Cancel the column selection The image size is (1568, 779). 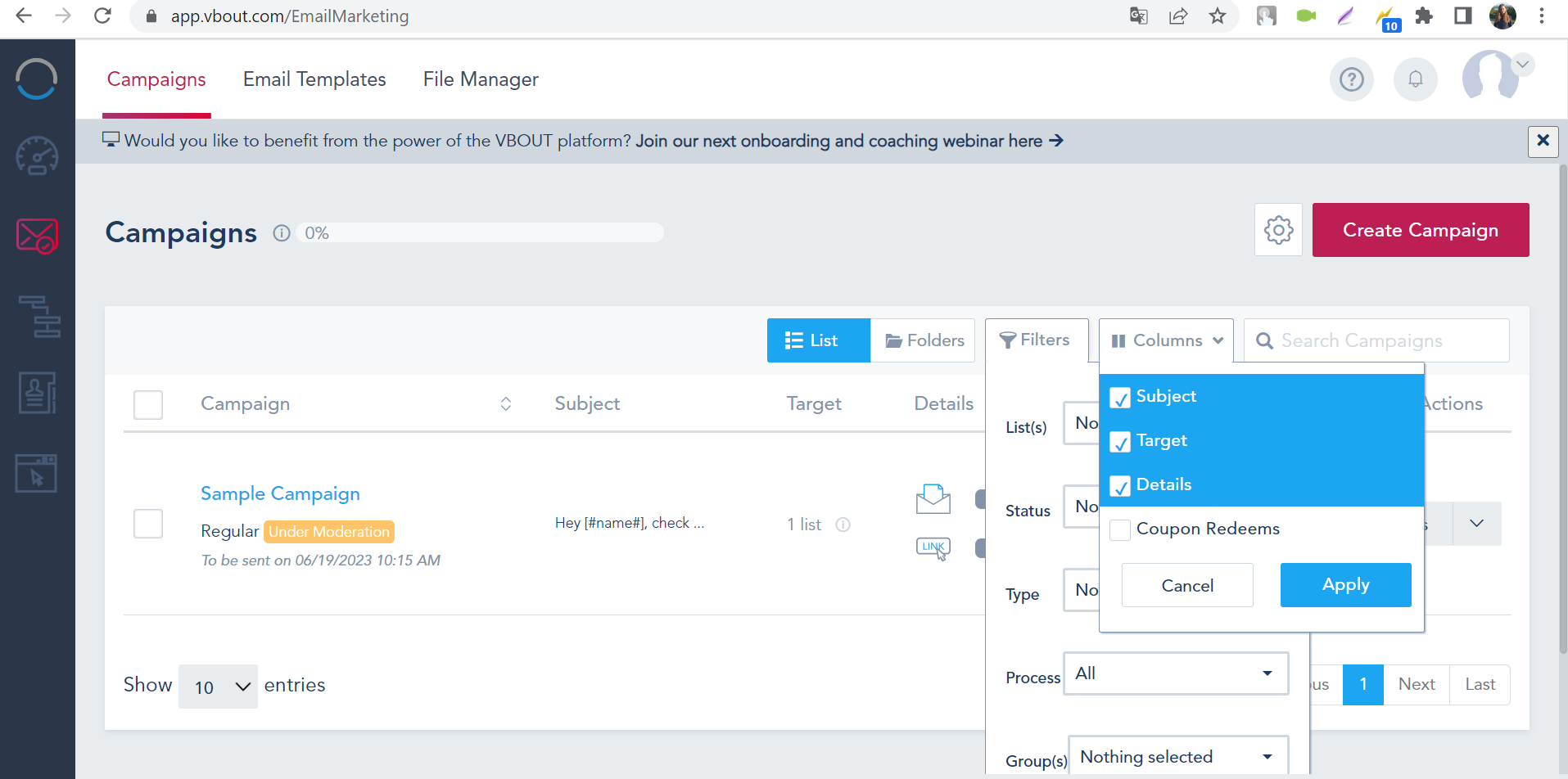1187,585
